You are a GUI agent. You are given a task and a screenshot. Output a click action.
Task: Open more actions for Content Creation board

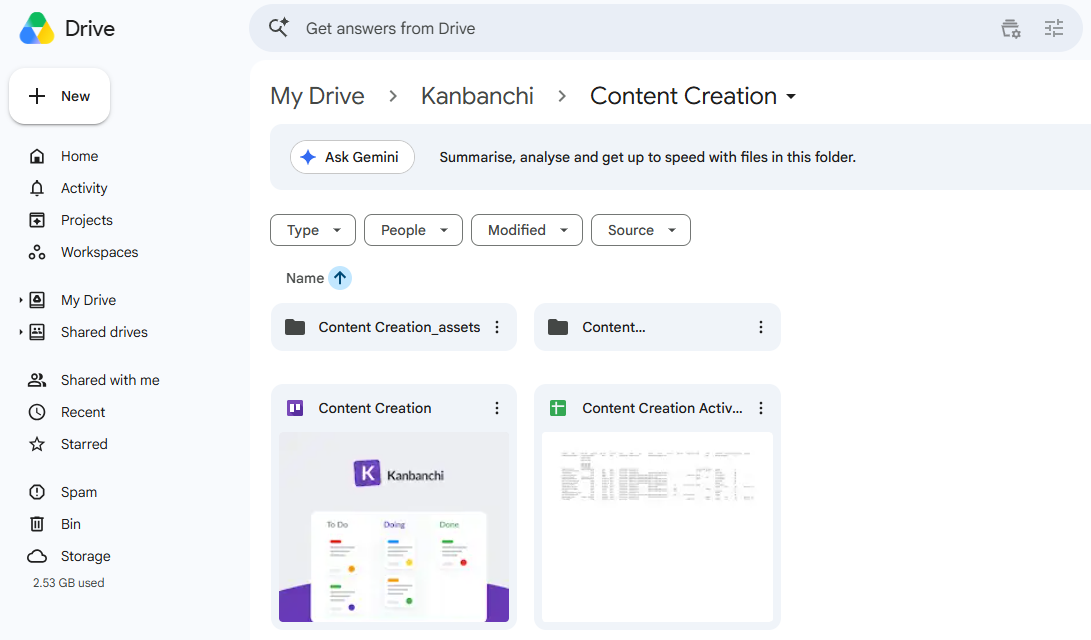(497, 408)
